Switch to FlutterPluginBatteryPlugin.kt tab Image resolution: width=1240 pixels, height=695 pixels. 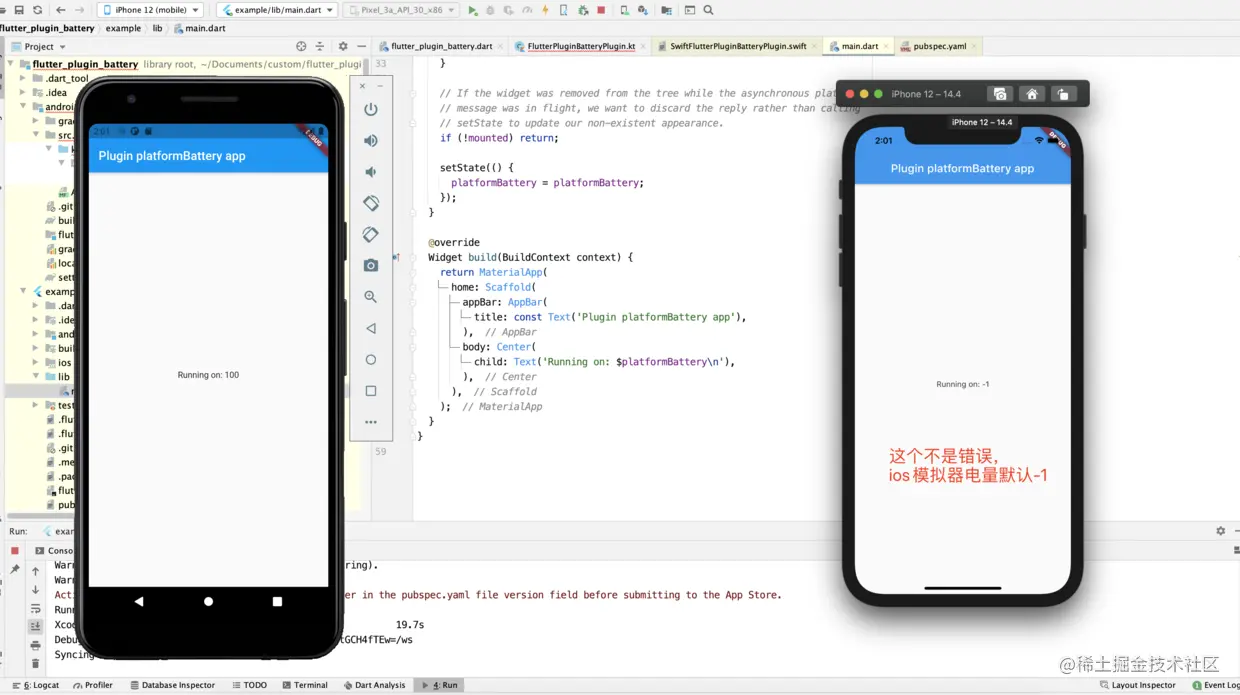click(x=580, y=46)
